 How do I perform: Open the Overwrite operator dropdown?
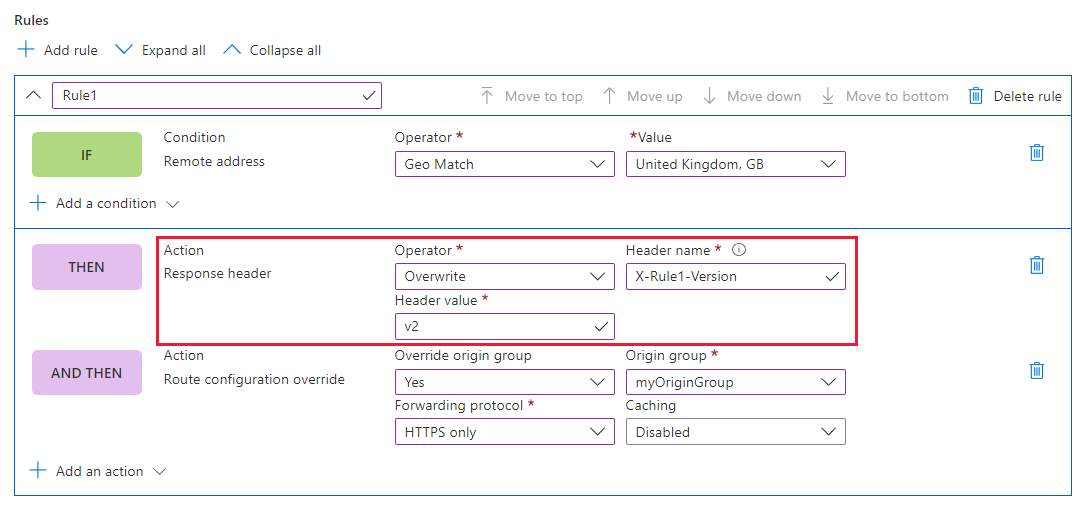(x=505, y=276)
